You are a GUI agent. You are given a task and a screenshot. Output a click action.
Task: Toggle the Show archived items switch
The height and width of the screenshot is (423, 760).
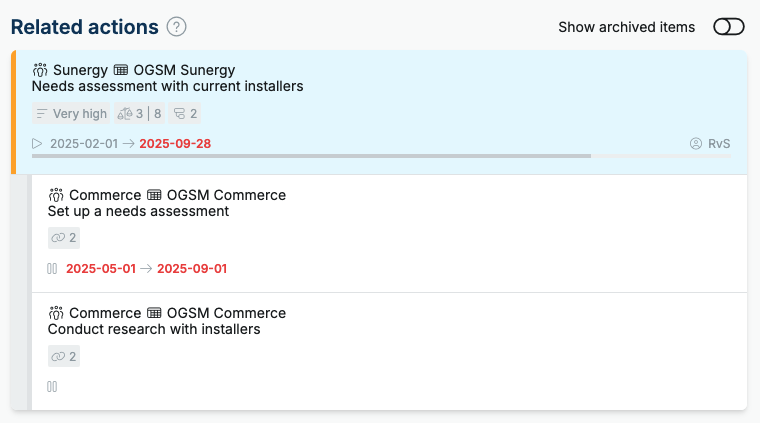728,27
